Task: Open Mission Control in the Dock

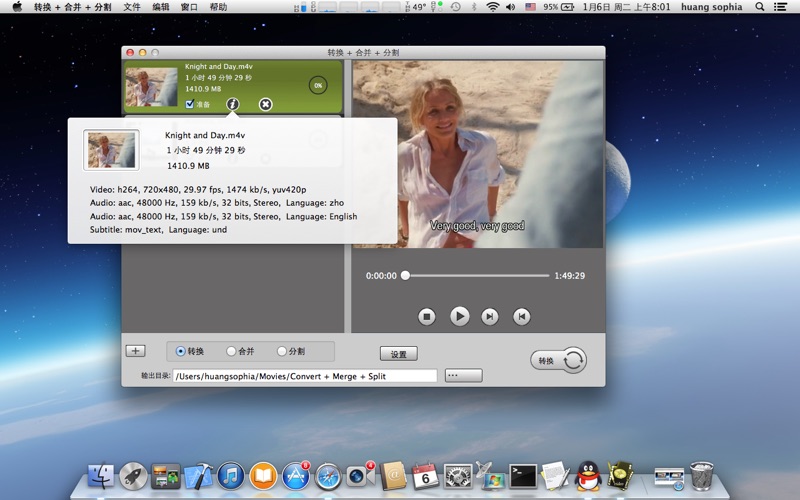Action: click(x=165, y=476)
